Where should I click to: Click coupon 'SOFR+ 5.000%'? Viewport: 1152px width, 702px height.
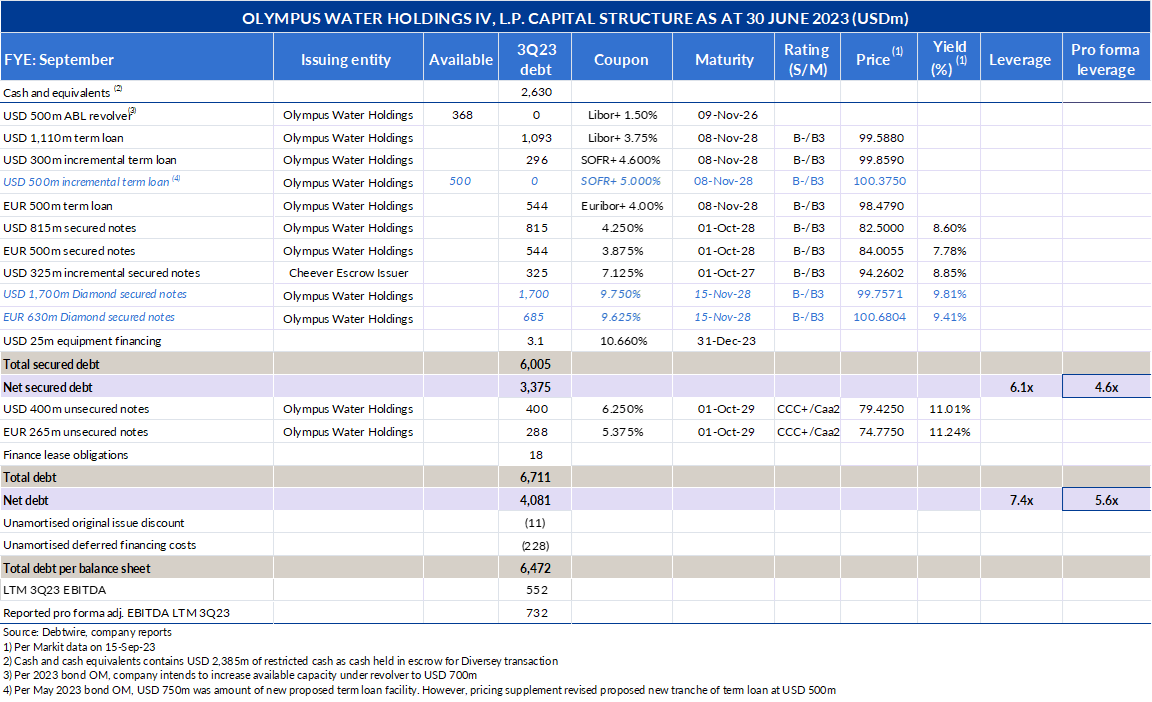[621, 181]
